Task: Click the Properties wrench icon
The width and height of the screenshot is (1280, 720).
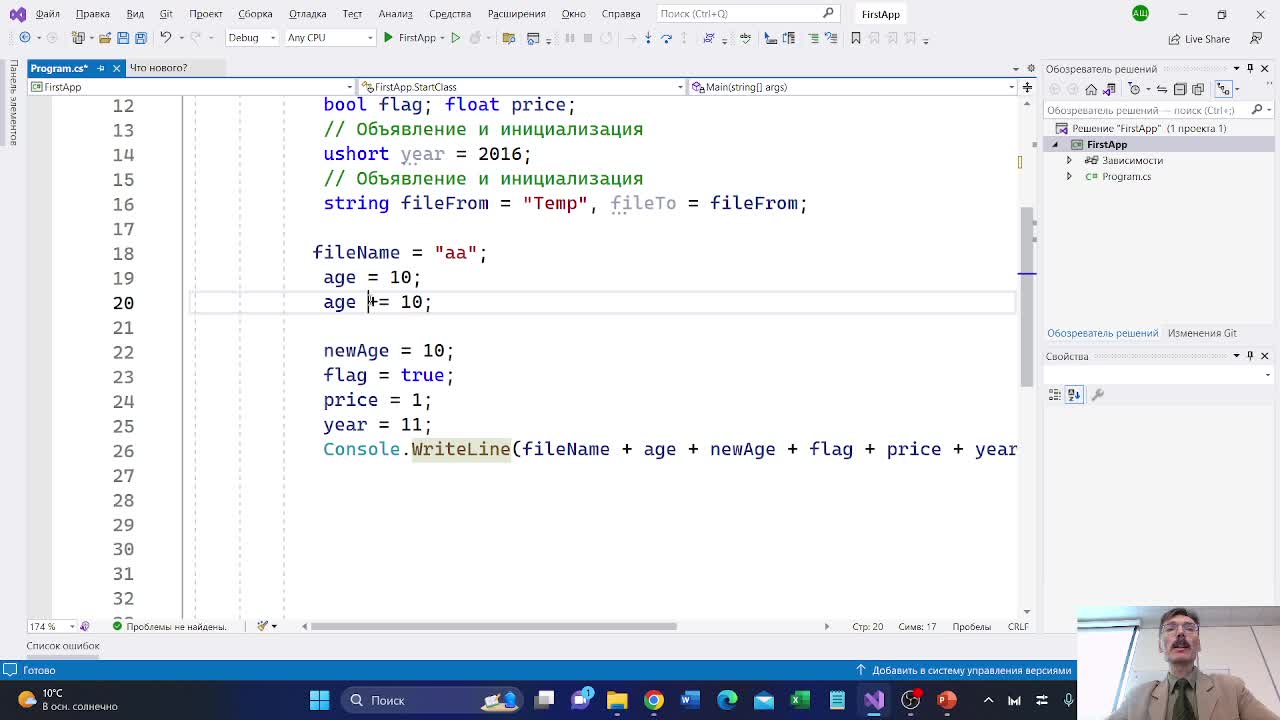Action: coord(1097,395)
